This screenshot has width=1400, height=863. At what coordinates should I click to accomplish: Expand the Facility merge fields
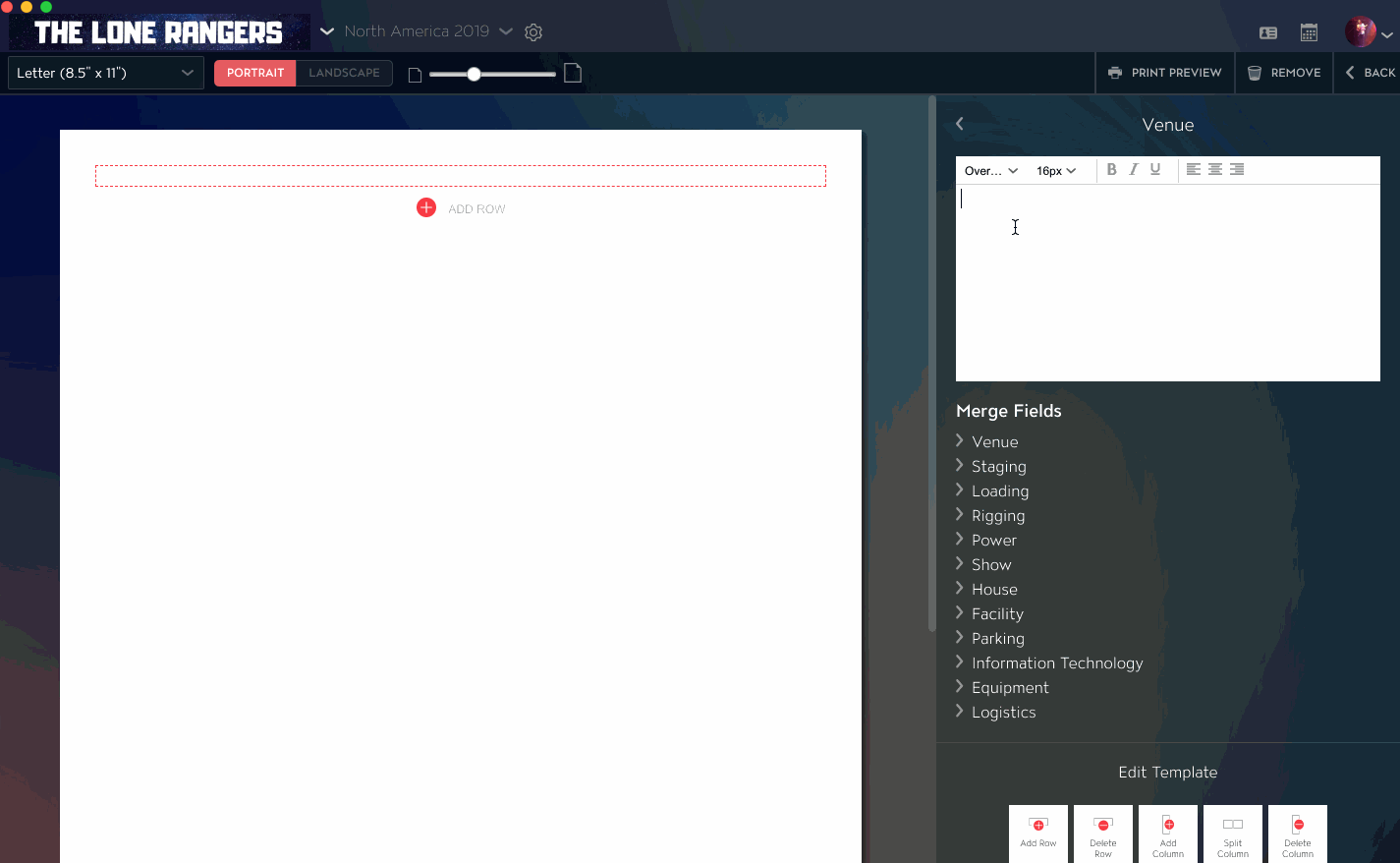[989, 613]
